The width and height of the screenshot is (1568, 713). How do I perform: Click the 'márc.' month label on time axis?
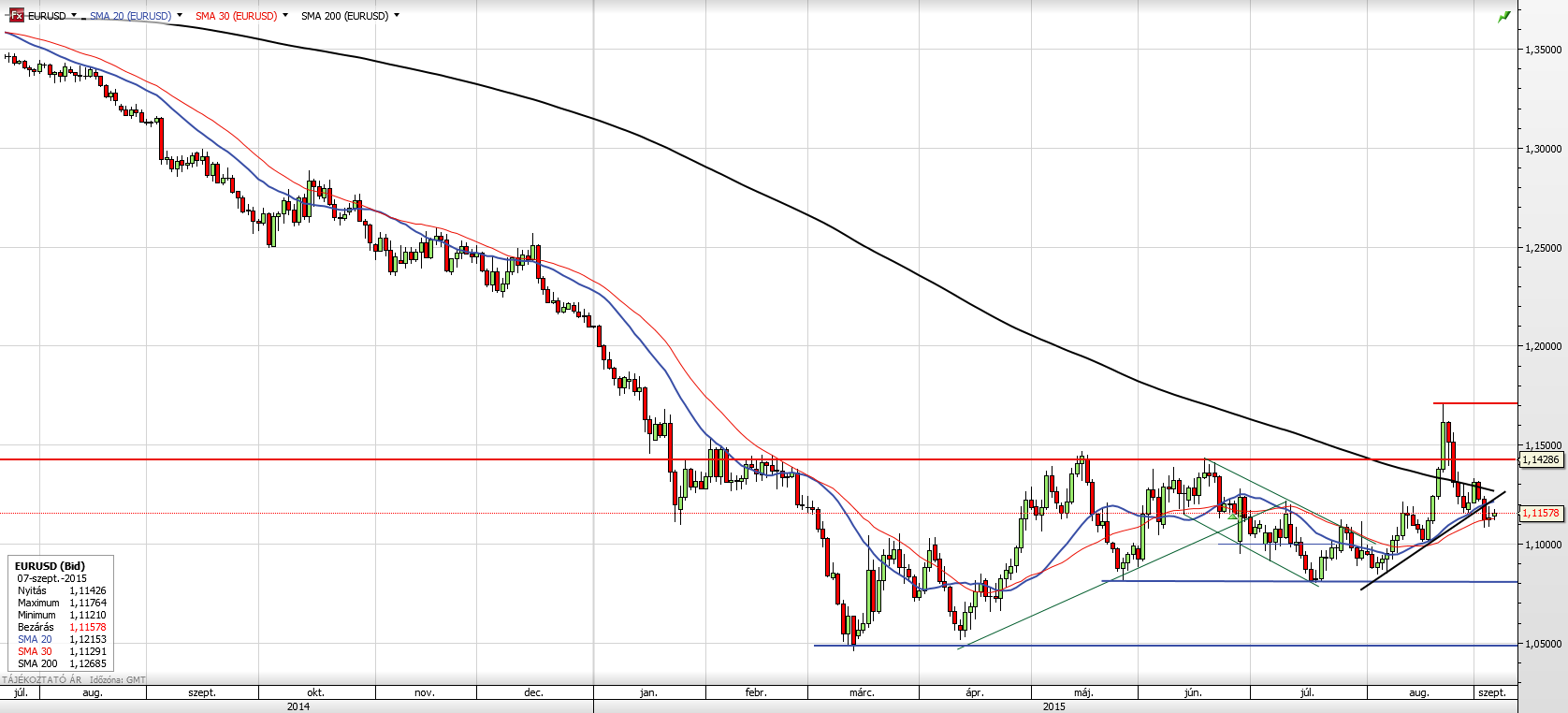coord(862,692)
